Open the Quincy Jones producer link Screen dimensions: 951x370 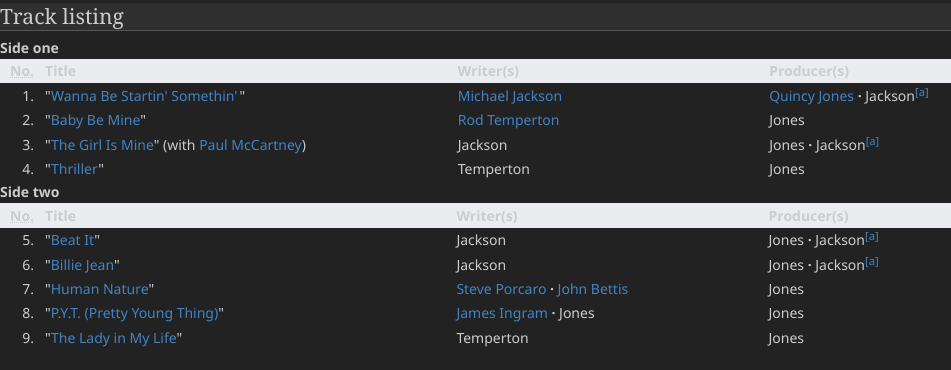(x=811, y=96)
